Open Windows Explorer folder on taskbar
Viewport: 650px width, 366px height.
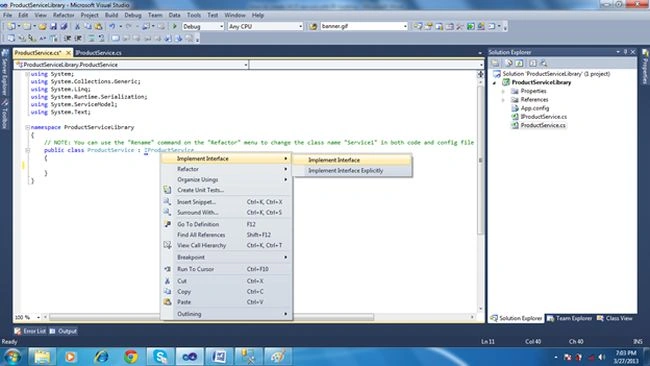coord(42,356)
